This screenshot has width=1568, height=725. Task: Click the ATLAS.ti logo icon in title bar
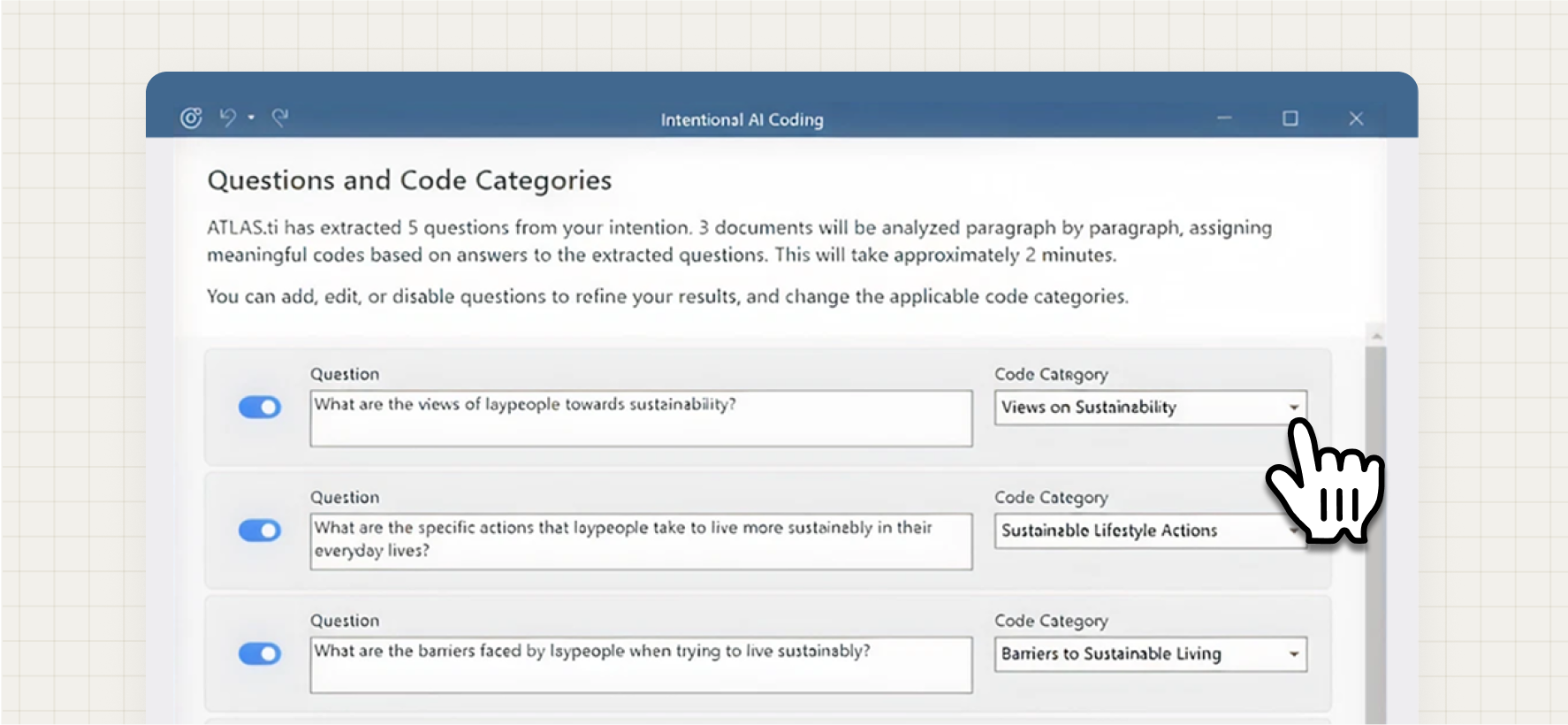pos(191,118)
